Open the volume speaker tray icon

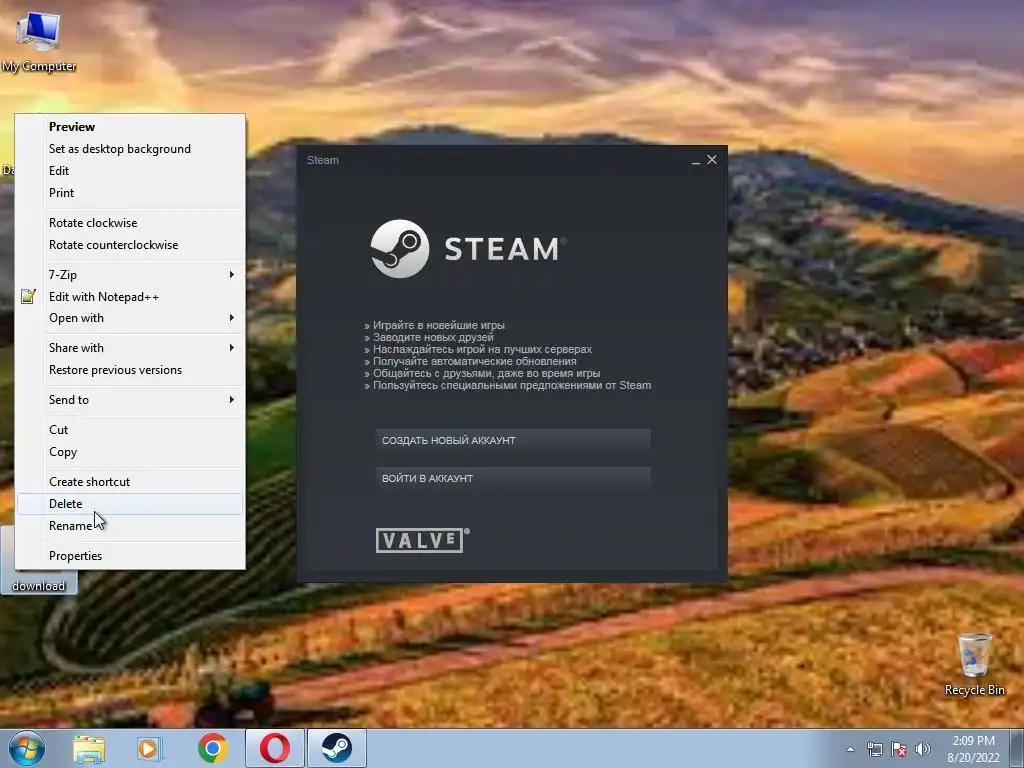point(923,749)
